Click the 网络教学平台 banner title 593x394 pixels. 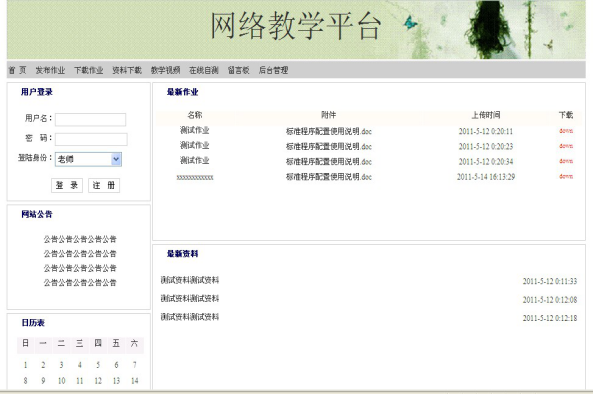coord(295,26)
